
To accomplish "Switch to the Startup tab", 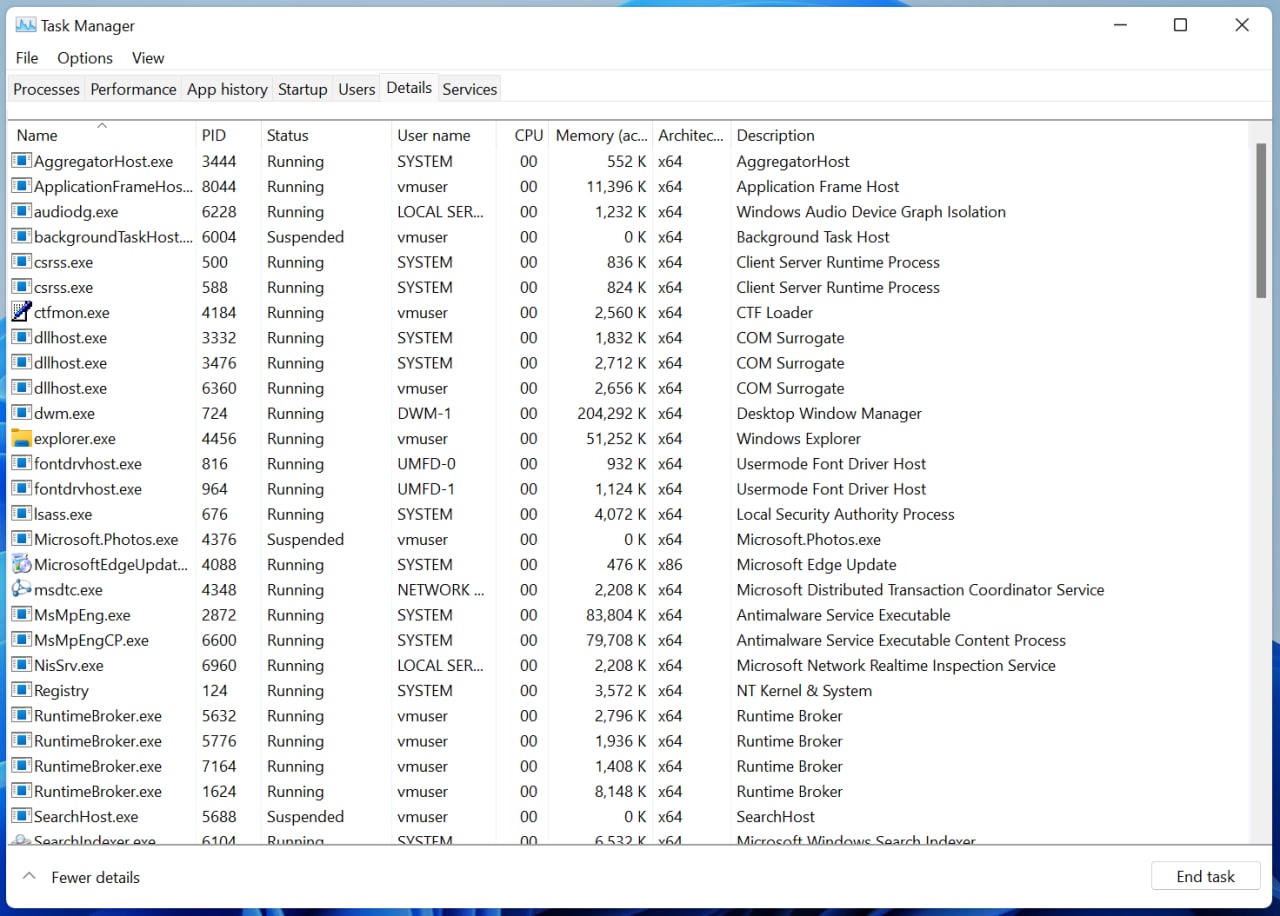I will point(302,89).
